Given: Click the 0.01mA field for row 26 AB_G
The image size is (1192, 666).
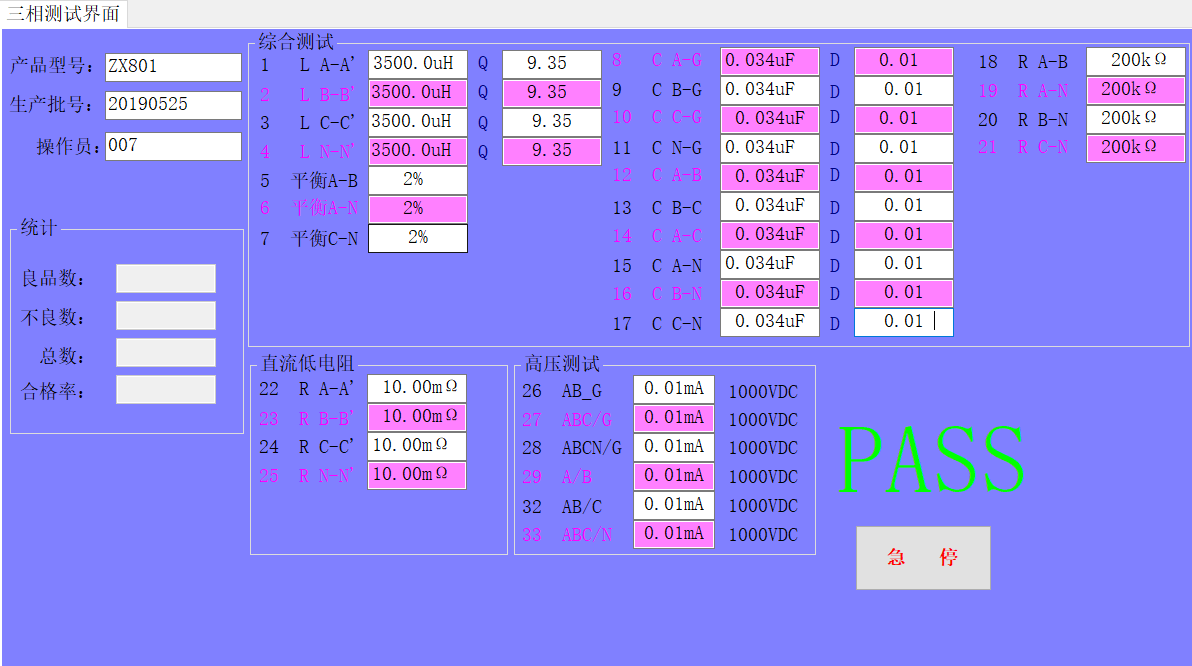Looking at the screenshot, I should point(673,389).
